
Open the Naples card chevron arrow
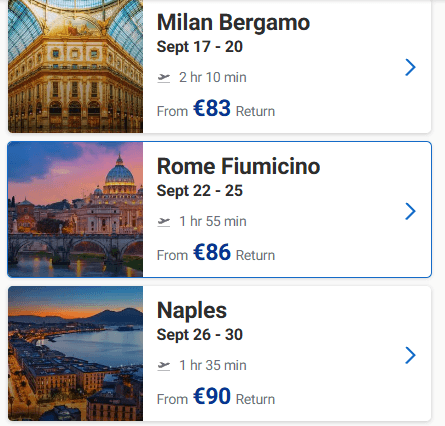click(410, 355)
